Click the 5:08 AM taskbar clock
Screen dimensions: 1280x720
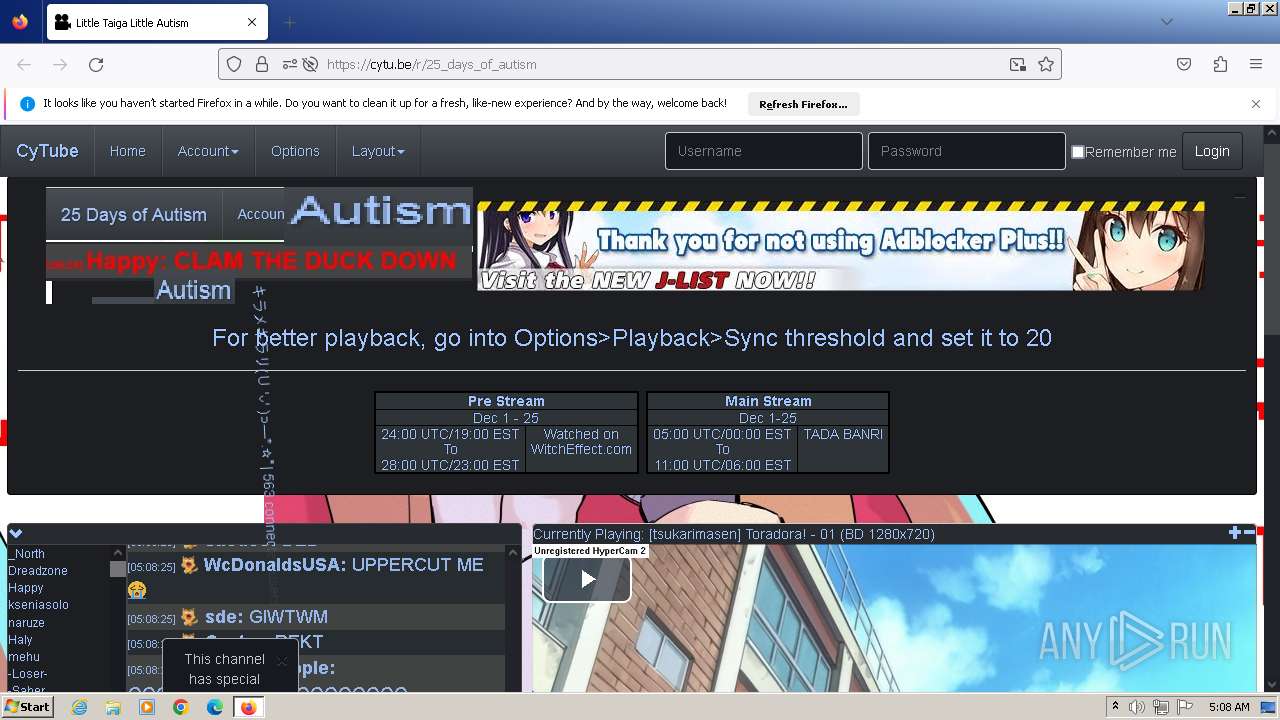1229,707
